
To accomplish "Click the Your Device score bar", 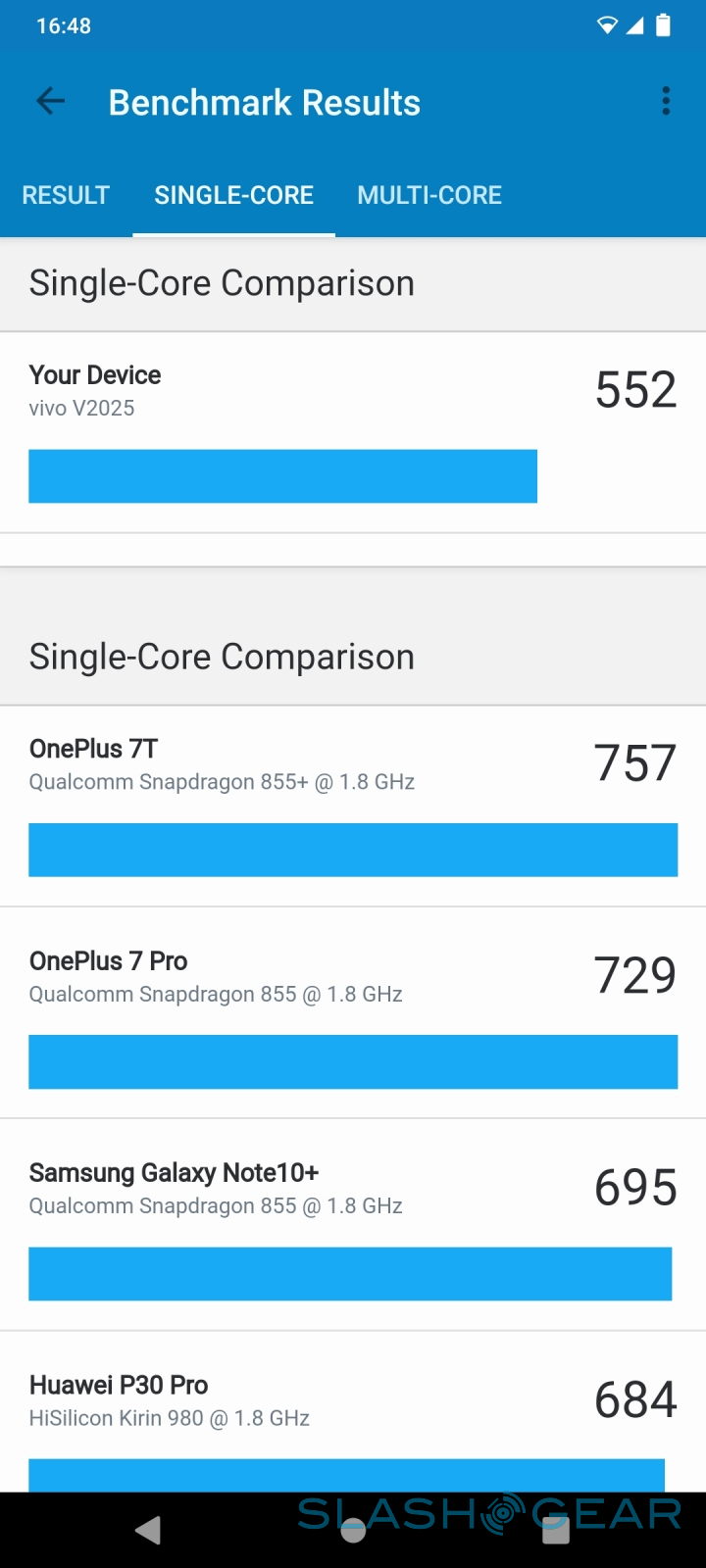I will [282, 476].
